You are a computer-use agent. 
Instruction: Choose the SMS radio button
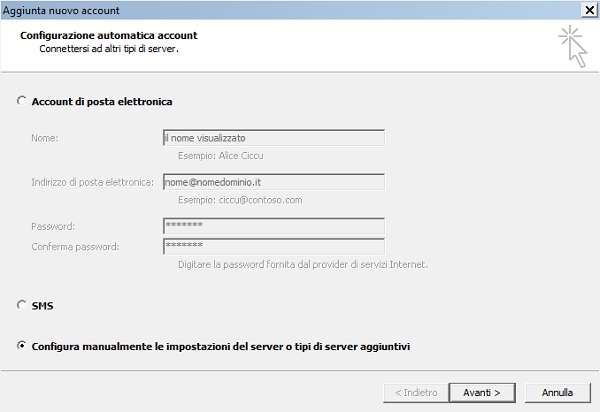pos(22,305)
